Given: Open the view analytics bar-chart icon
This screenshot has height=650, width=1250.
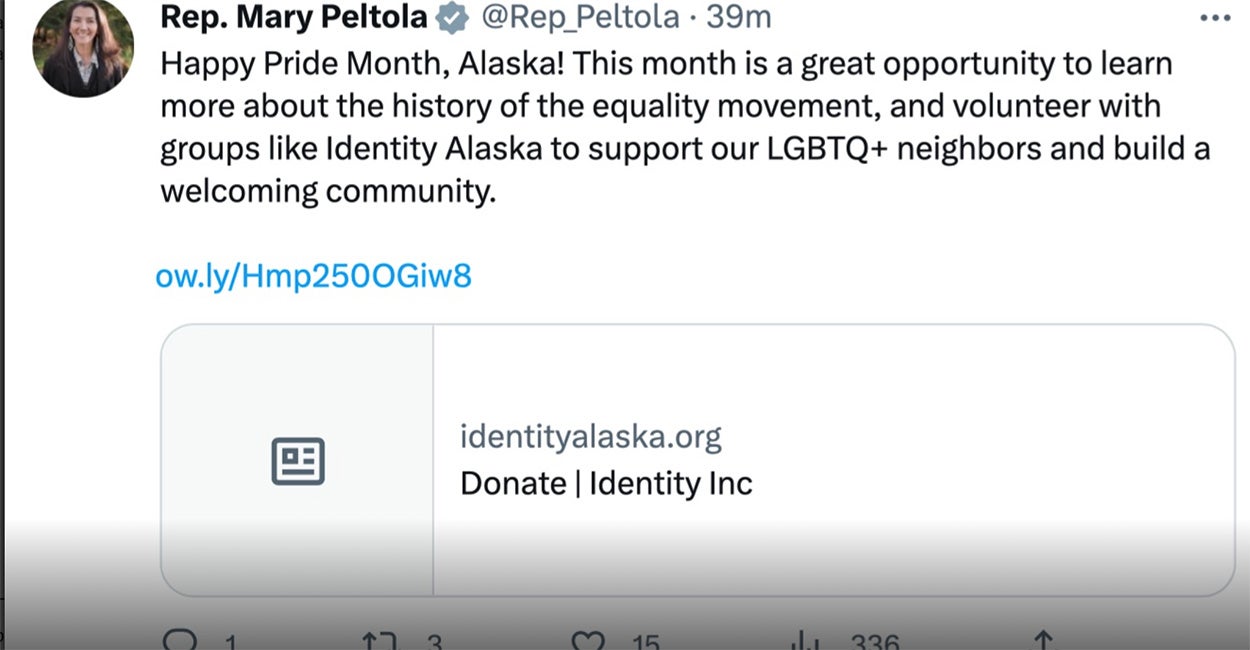Looking at the screenshot, I should (x=804, y=641).
